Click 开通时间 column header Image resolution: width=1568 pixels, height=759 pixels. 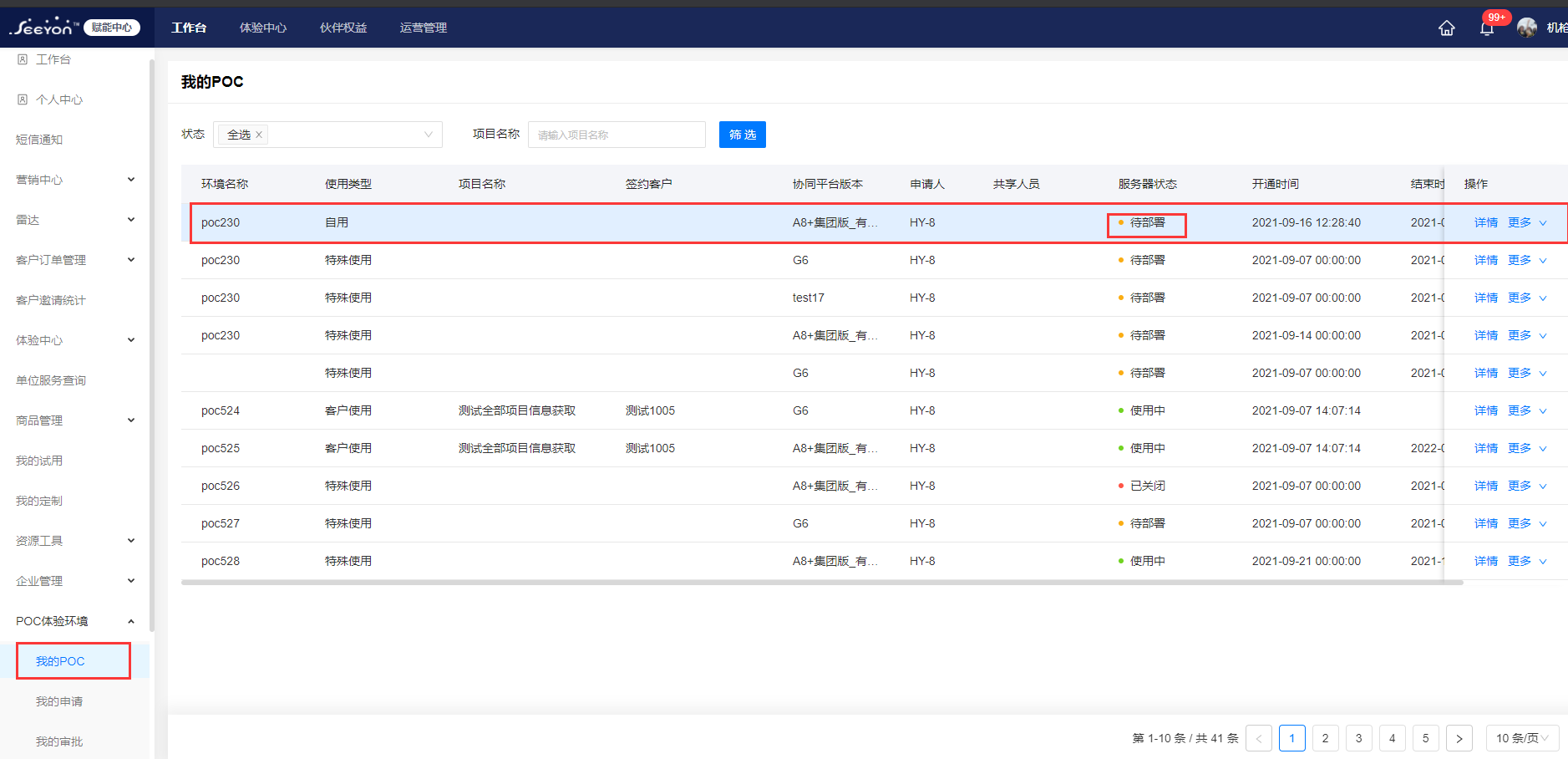tap(1276, 184)
